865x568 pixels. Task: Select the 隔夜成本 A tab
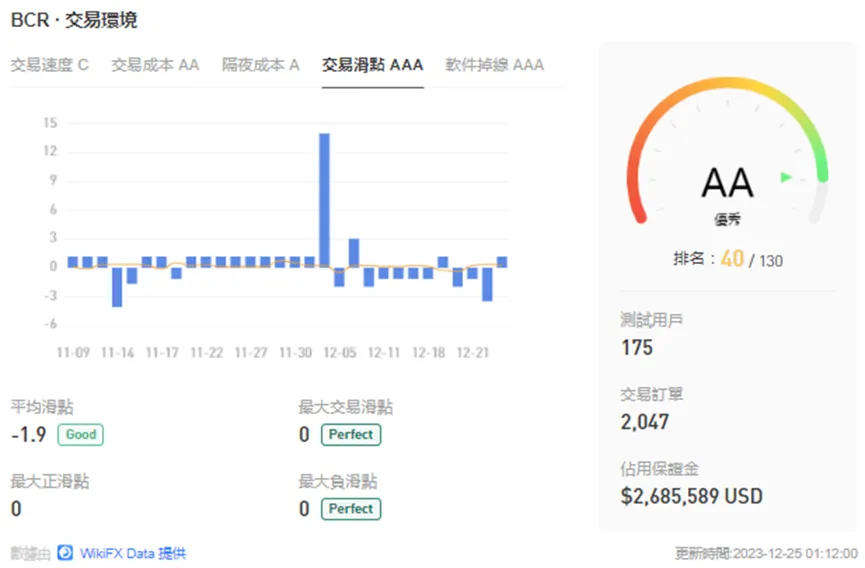260,65
